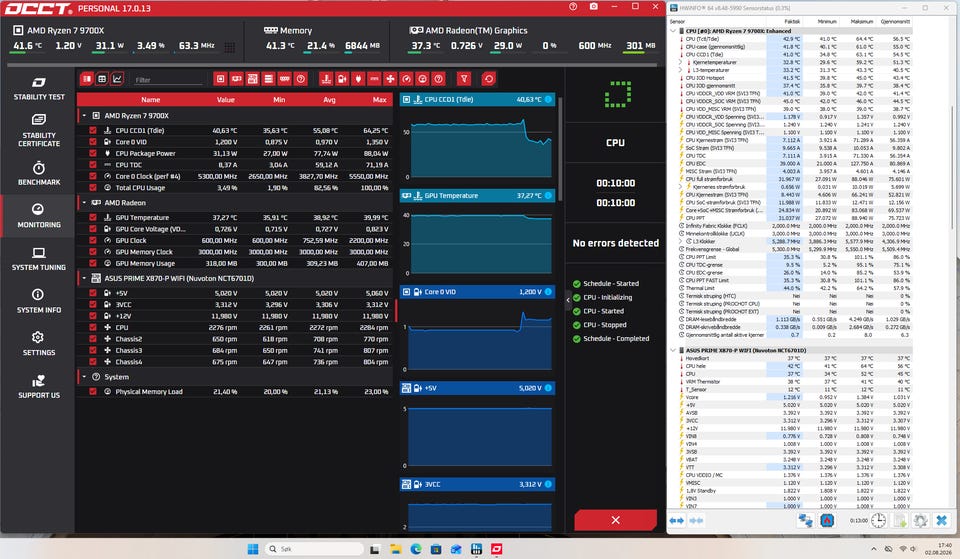The height and width of the screenshot is (559, 960).
Task: Toggle fan sensor type filter
Action: tap(390, 79)
